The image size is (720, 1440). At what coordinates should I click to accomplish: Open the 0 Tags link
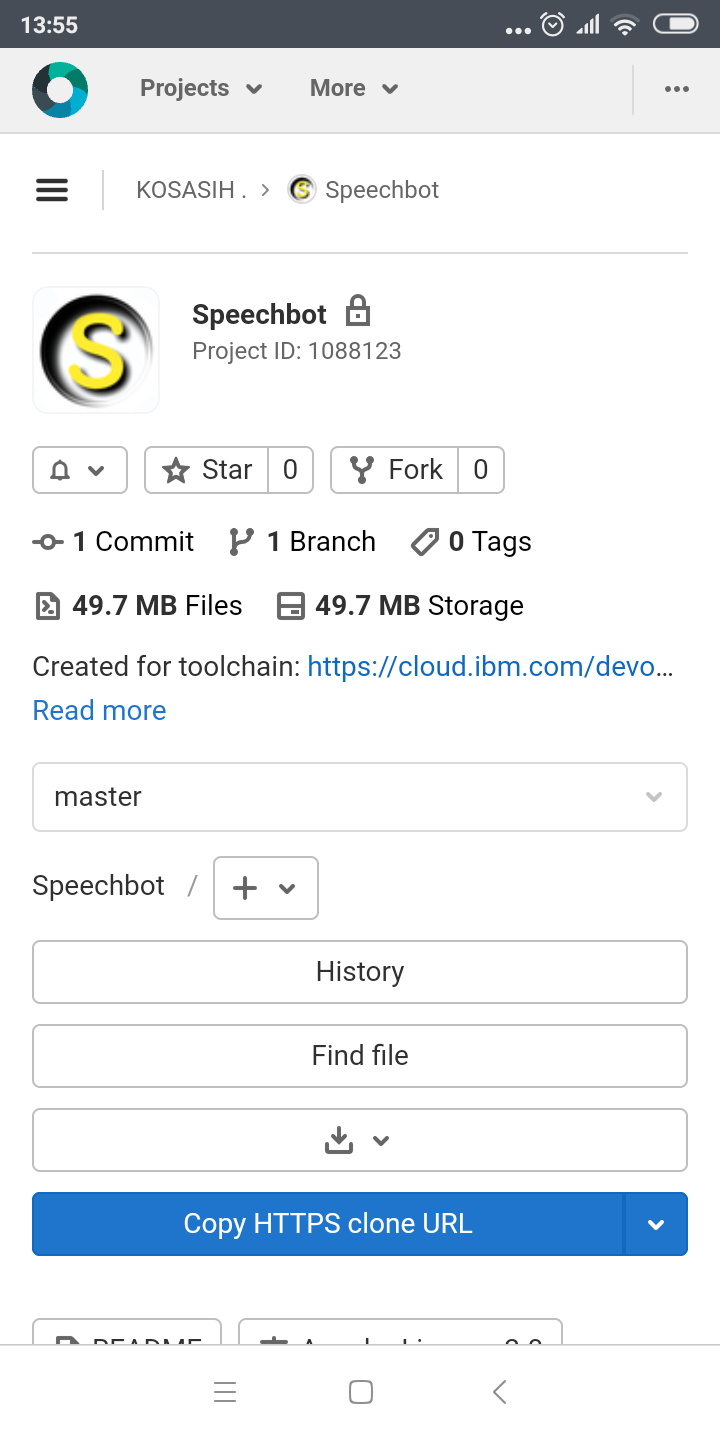tap(471, 542)
